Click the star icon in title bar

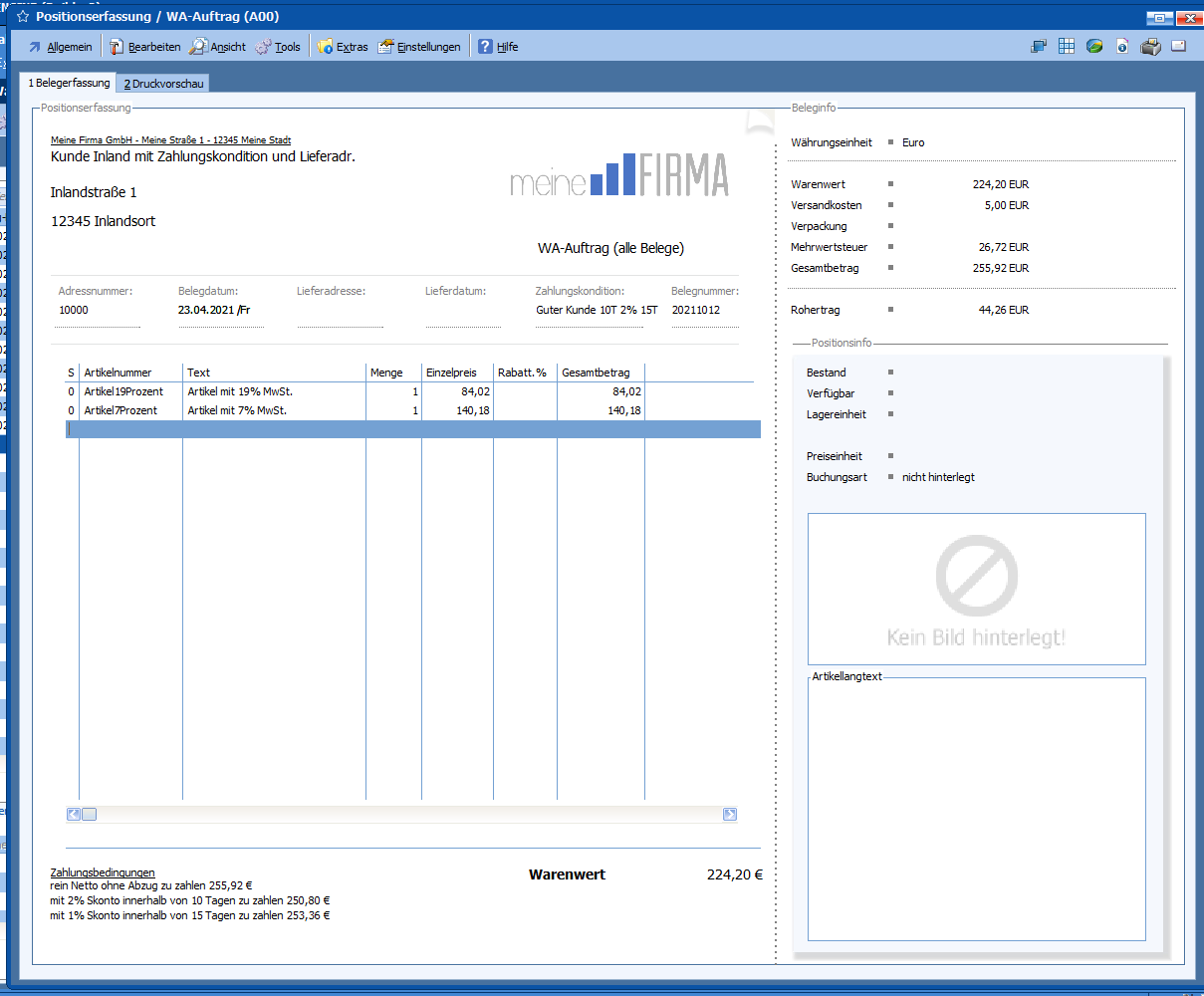23,17
